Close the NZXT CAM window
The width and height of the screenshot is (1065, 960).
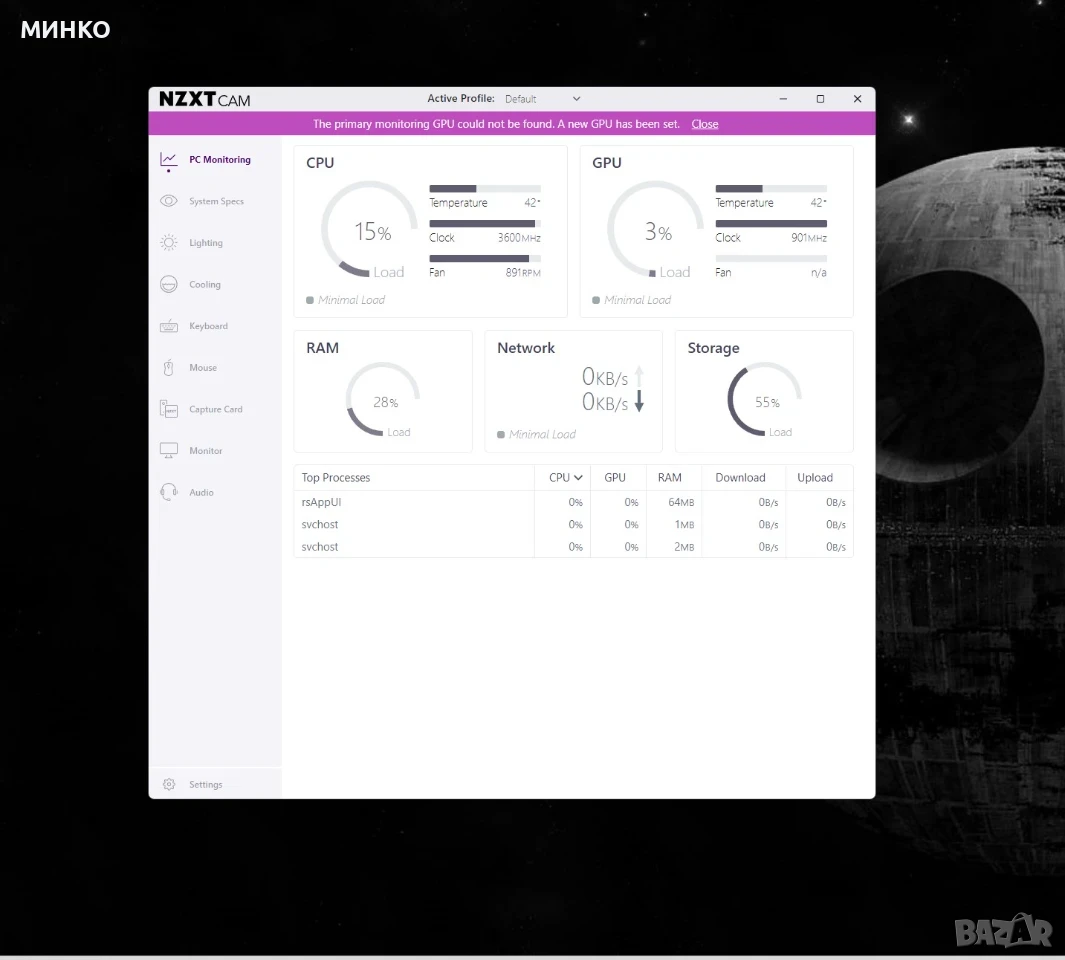coord(857,99)
